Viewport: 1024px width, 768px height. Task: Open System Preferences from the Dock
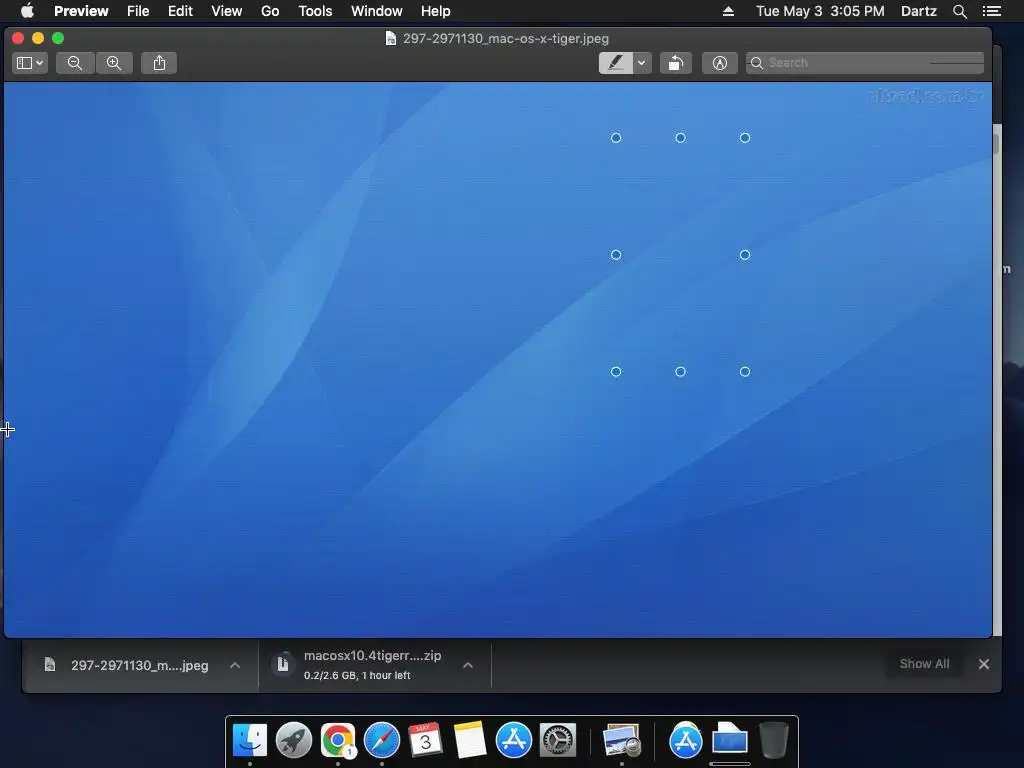tap(558, 740)
